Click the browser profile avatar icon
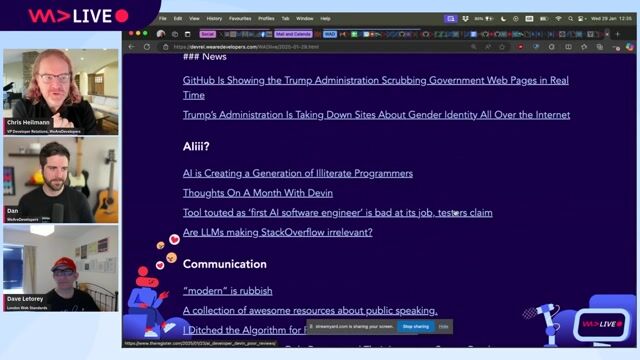 pos(161,34)
